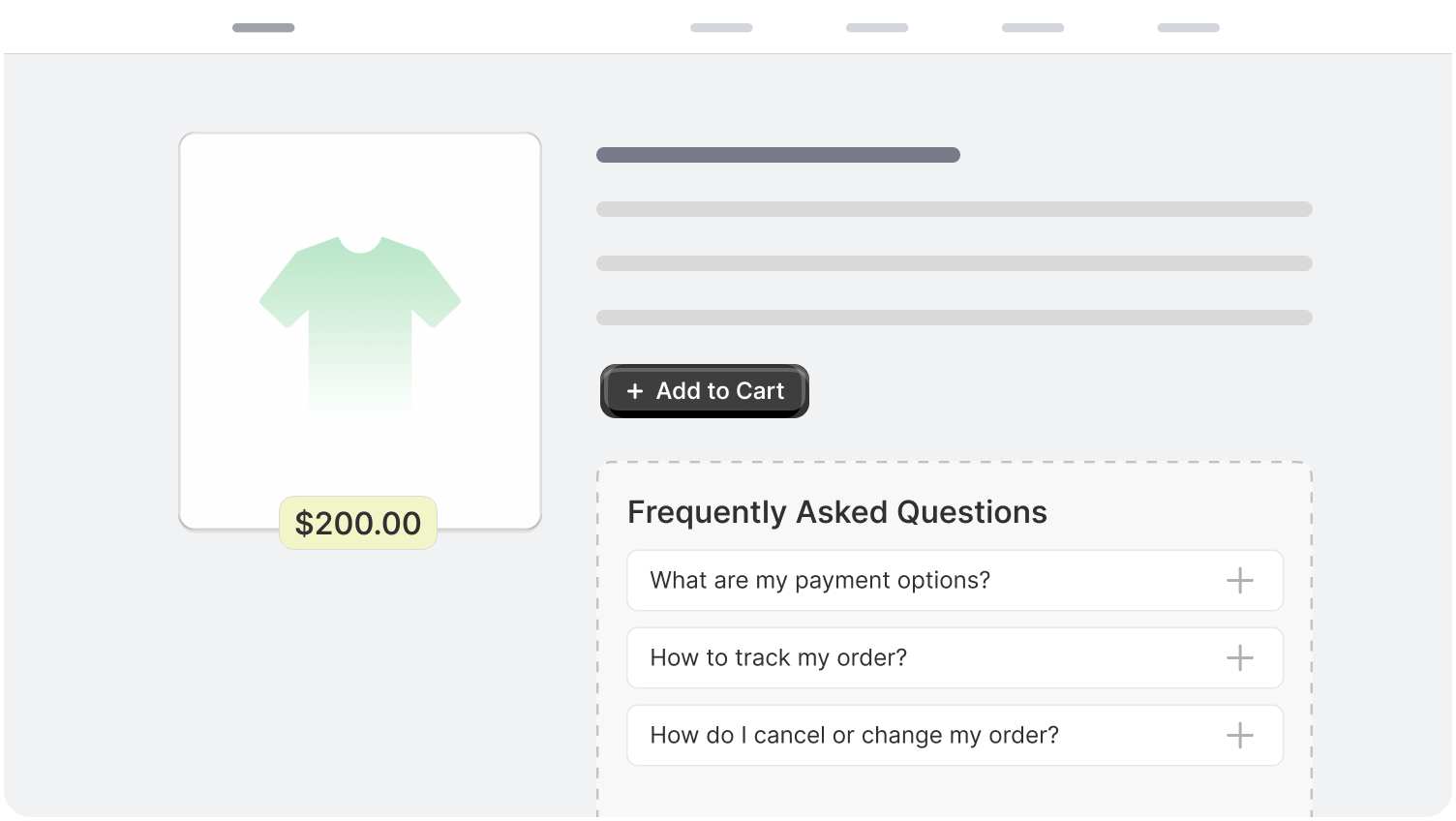The height and width of the screenshot is (821, 1456).
Task: Click the second gray navigation tab in the header
Action: click(721, 28)
